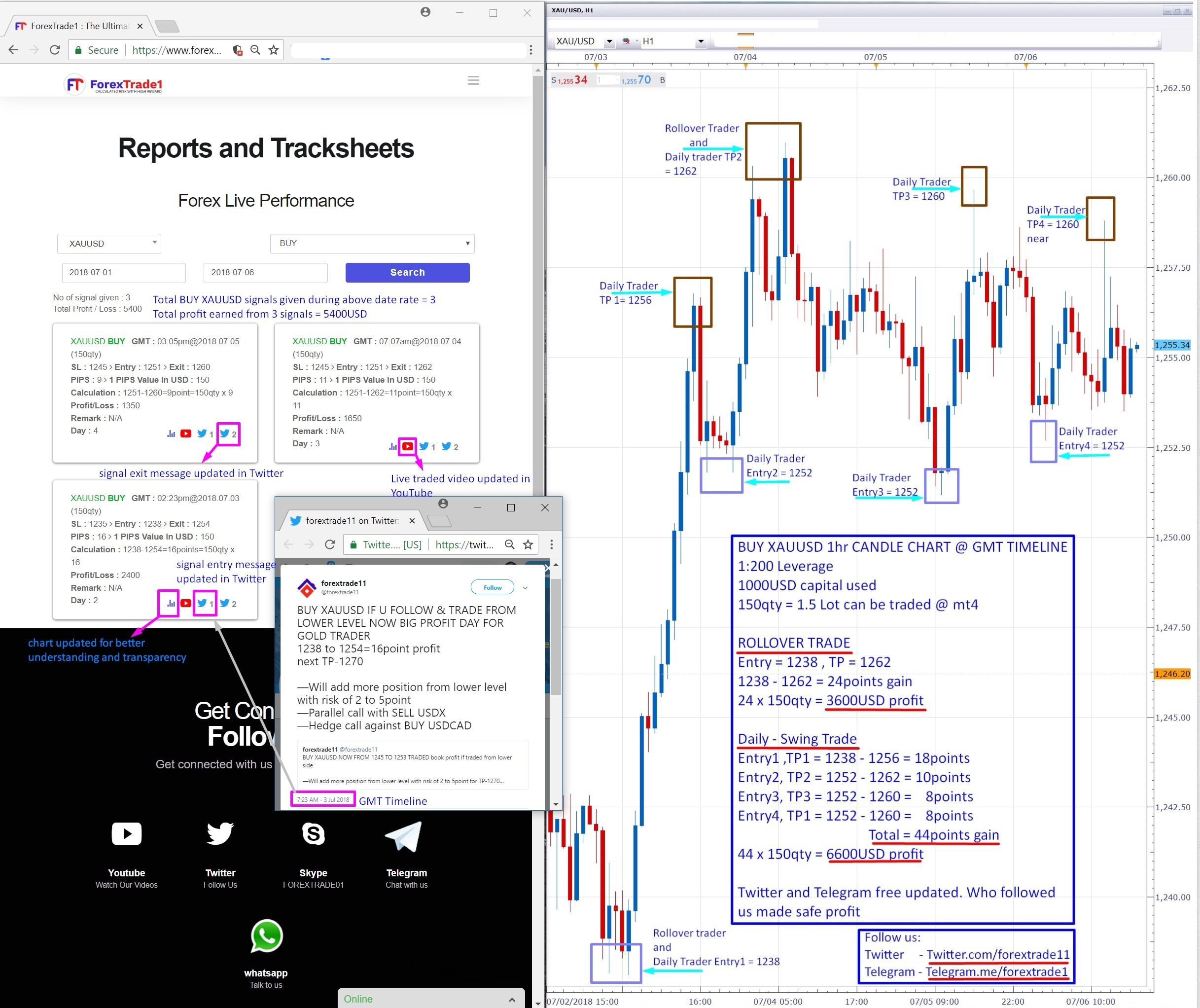Image resolution: width=1200 pixels, height=1008 pixels.
Task: Open forextrade11 avatar in tweet
Action: (x=308, y=587)
